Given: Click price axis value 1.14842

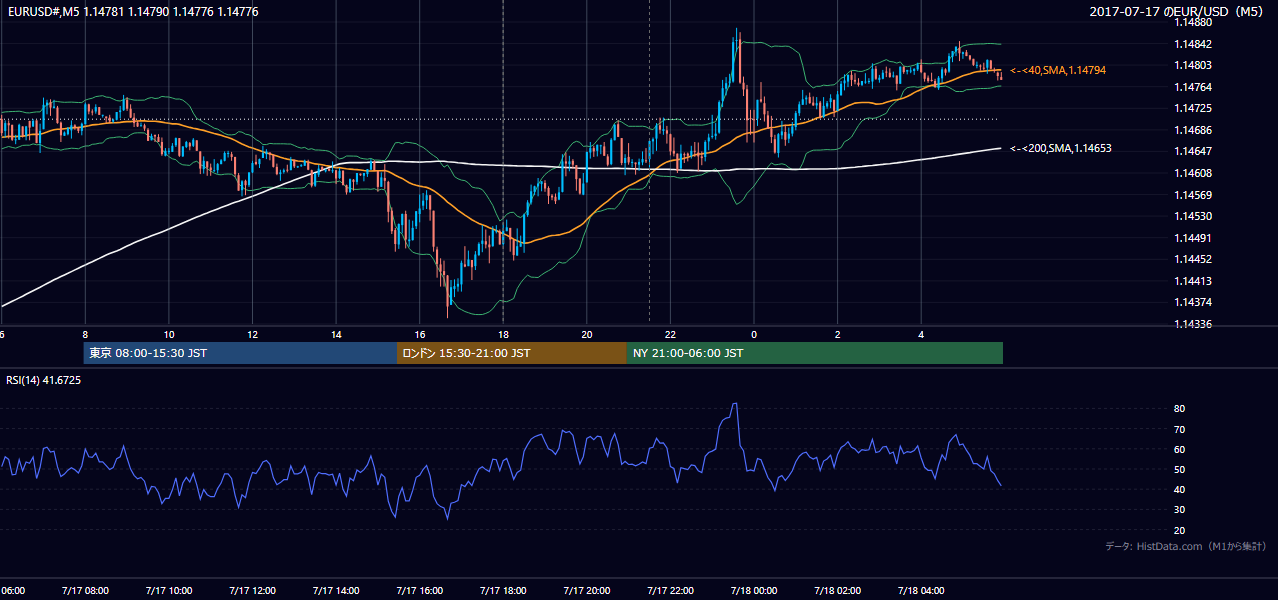Looking at the screenshot, I should click(1193, 44).
